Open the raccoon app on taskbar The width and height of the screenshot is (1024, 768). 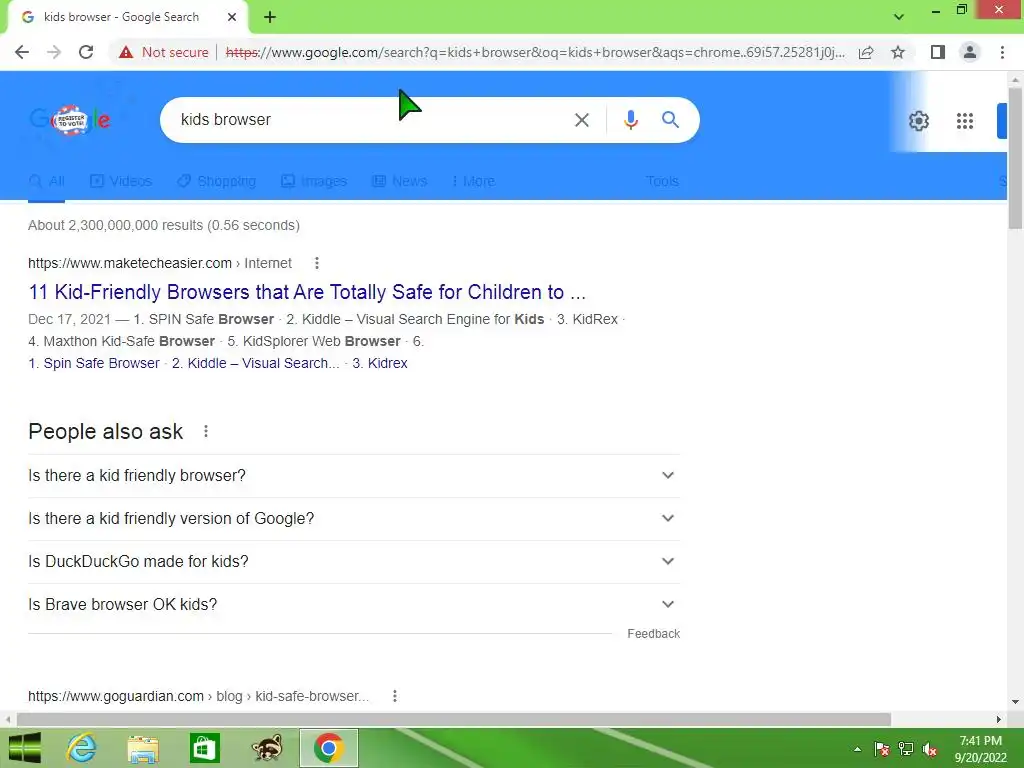click(267, 748)
